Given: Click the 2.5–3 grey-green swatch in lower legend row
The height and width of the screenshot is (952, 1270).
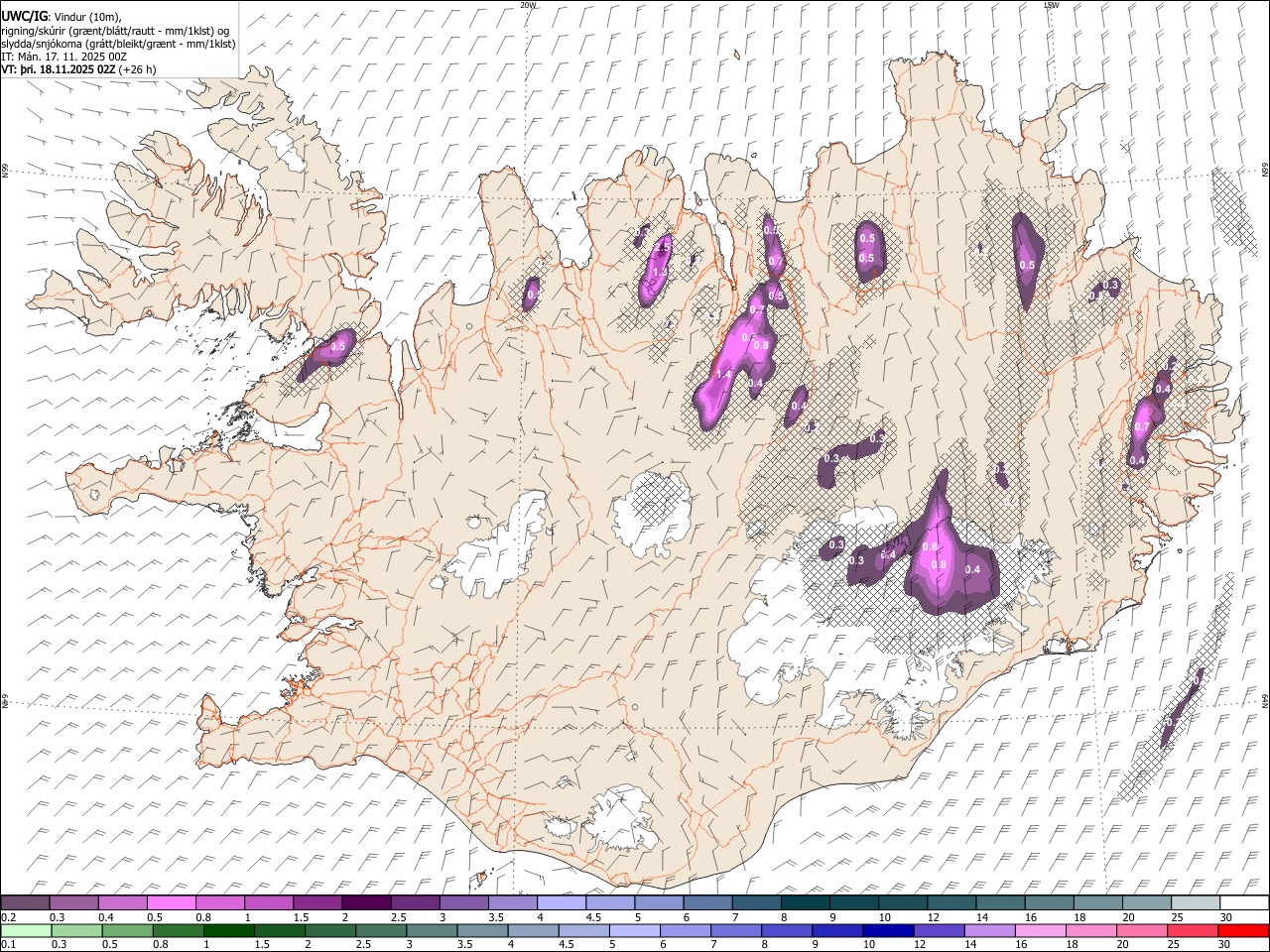Looking at the screenshot, I should 380,930.
